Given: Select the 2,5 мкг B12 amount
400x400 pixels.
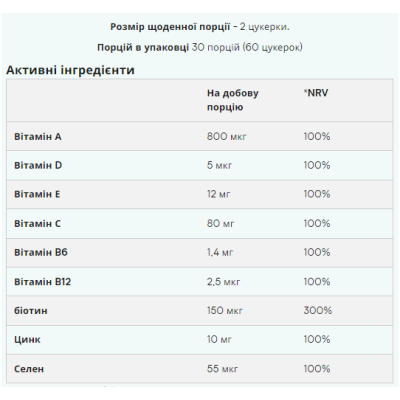Looking at the screenshot, I should 223,282.
